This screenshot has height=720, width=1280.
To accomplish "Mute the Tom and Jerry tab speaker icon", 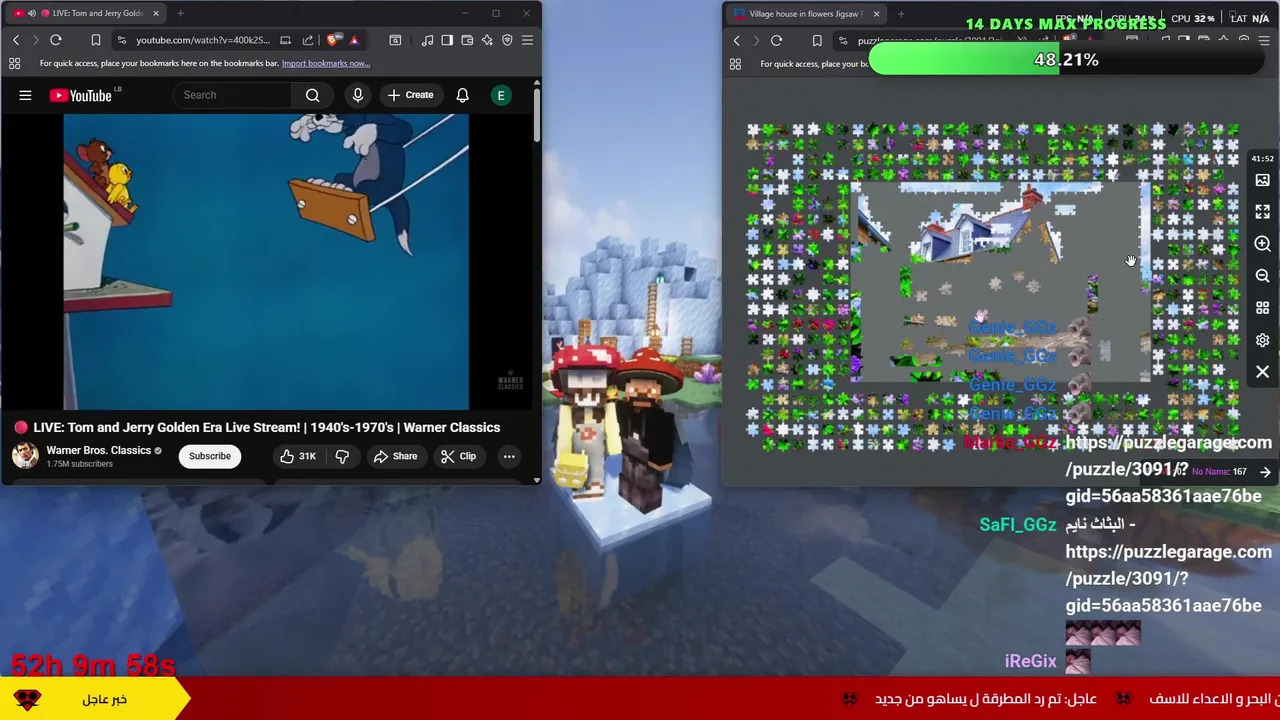I will (31, 13).
